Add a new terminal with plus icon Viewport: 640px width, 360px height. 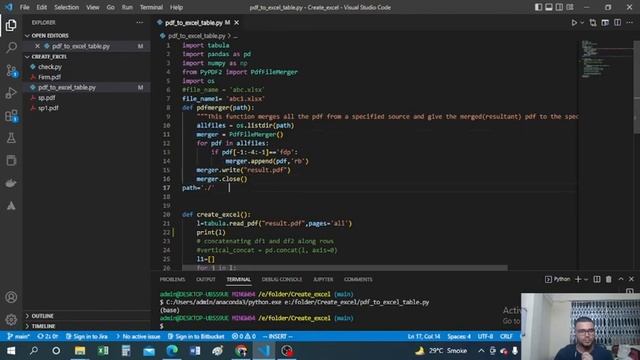[578, 279]
